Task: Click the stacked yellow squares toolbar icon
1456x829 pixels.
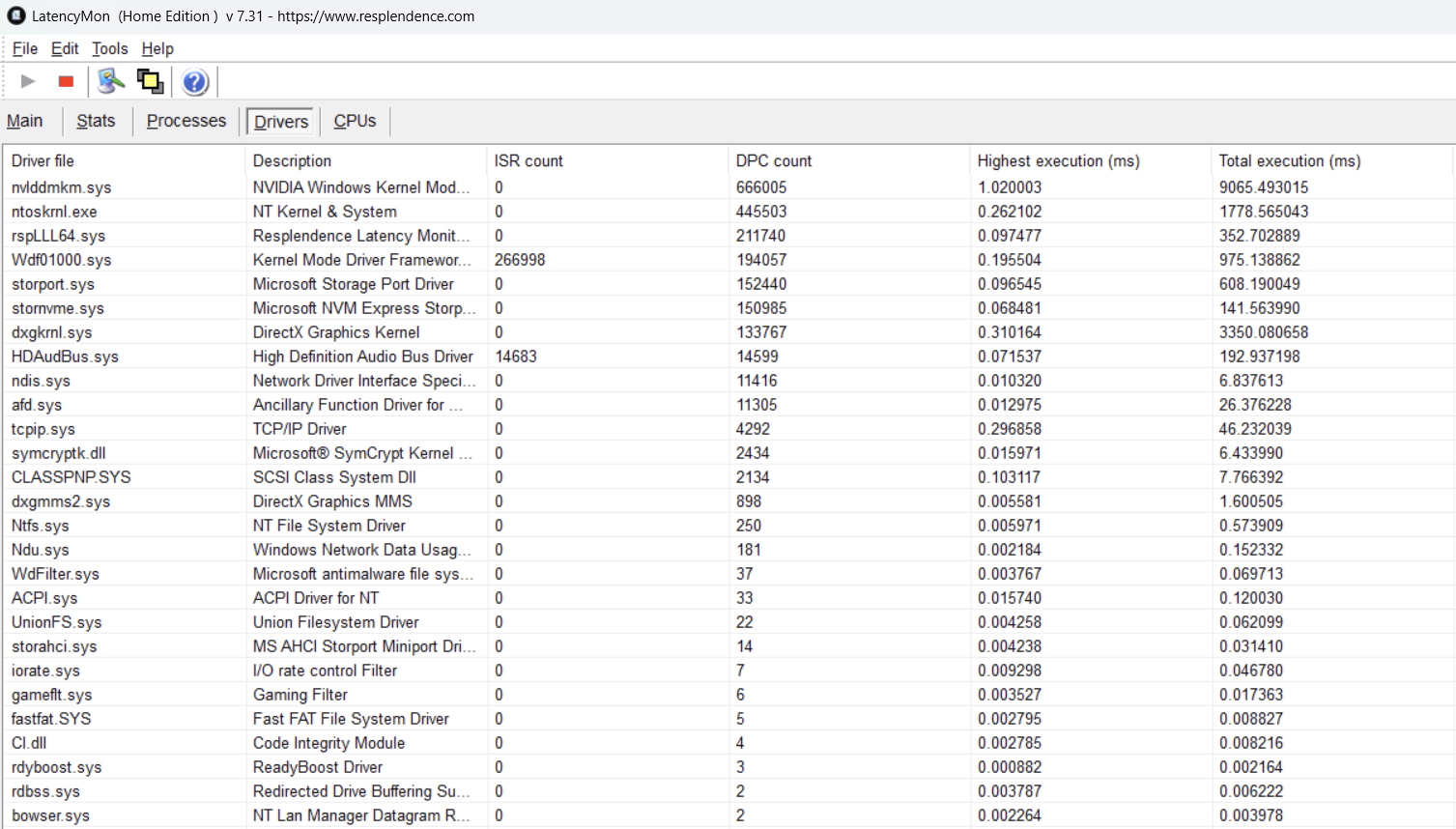Action: (150, 82)
